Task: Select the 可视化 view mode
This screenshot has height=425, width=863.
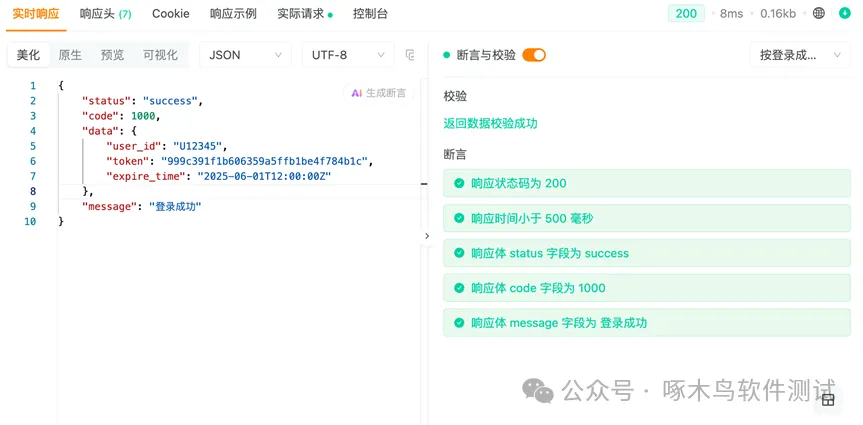Action: click(160, 55)
